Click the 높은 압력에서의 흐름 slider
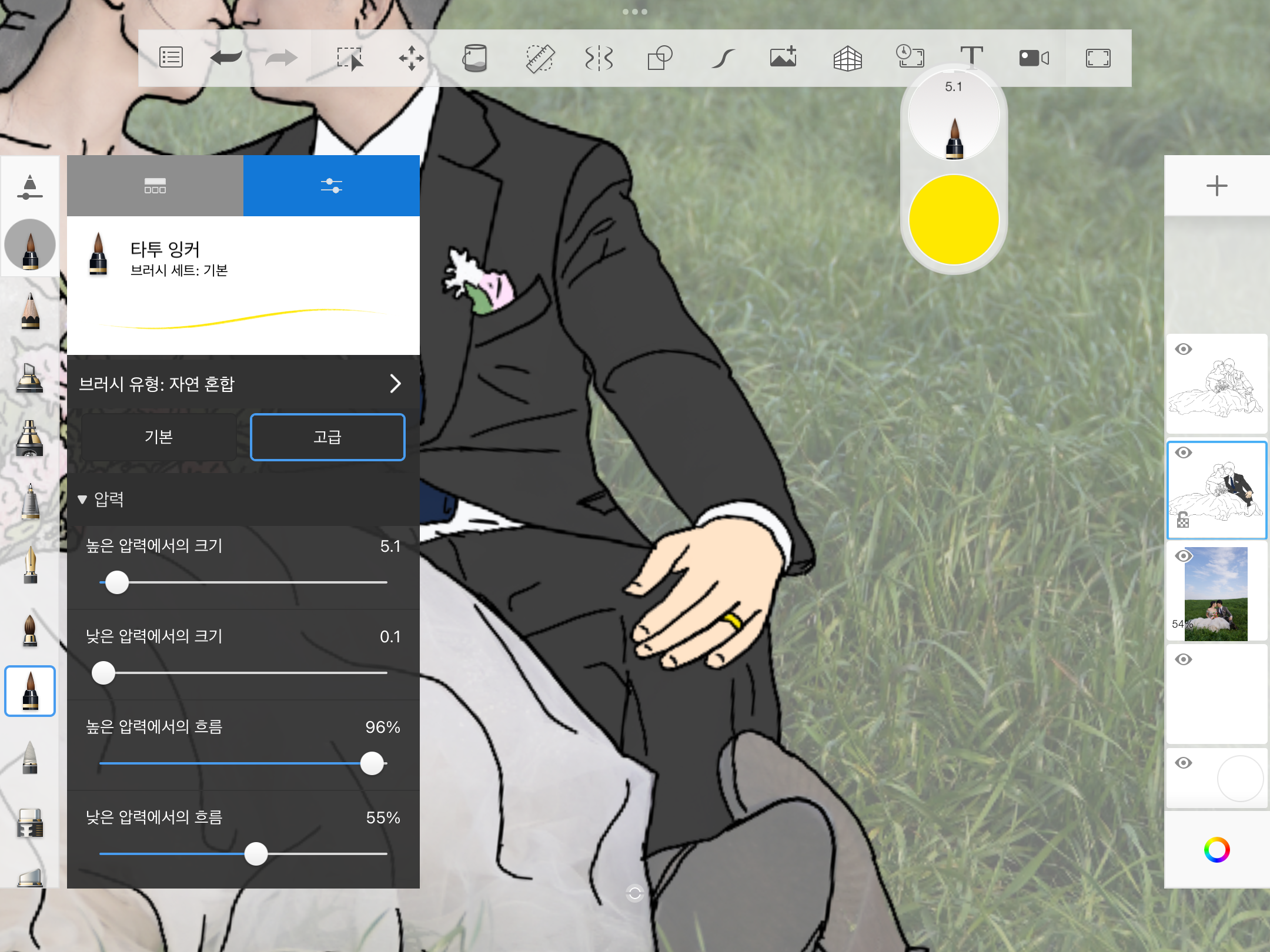 (x=243, y=763)
